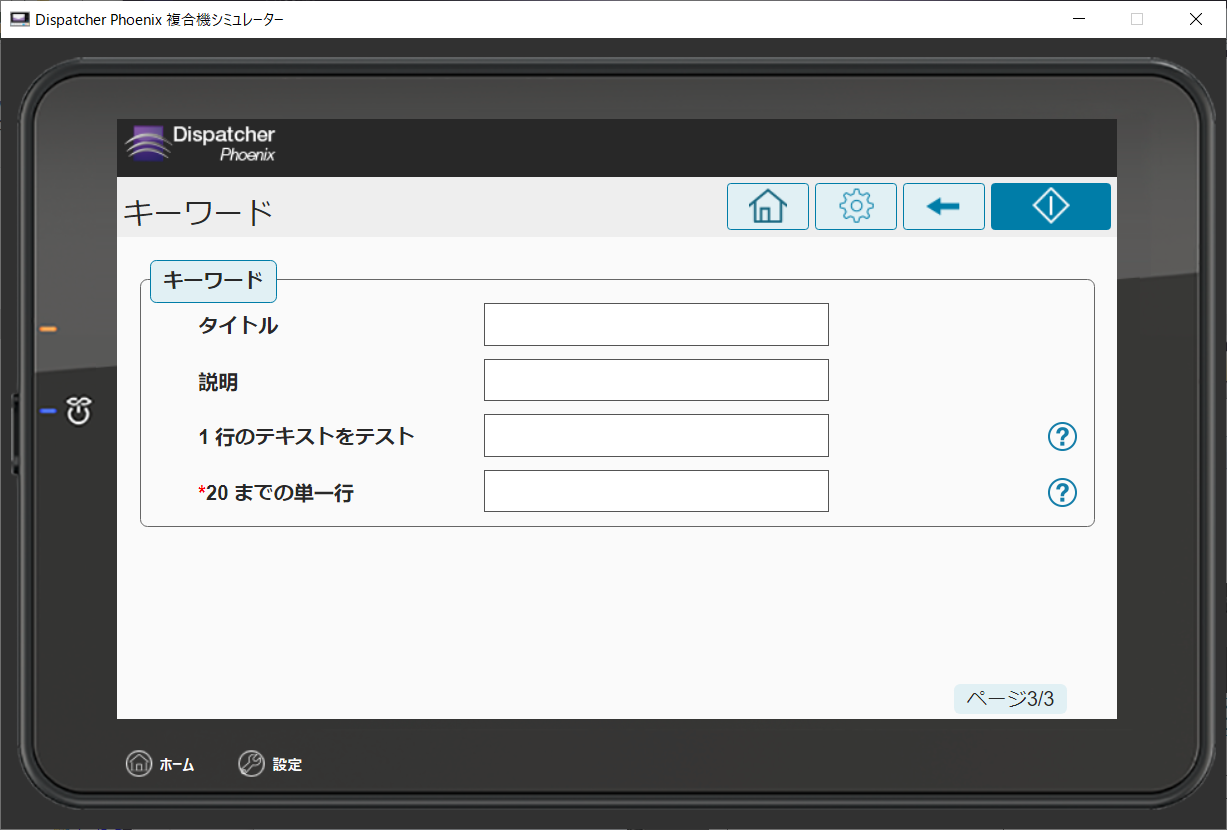Open help for 1 行のテキストをテスト
This screenshot has width=1227, height=830.
click(x=1062, y=436)
